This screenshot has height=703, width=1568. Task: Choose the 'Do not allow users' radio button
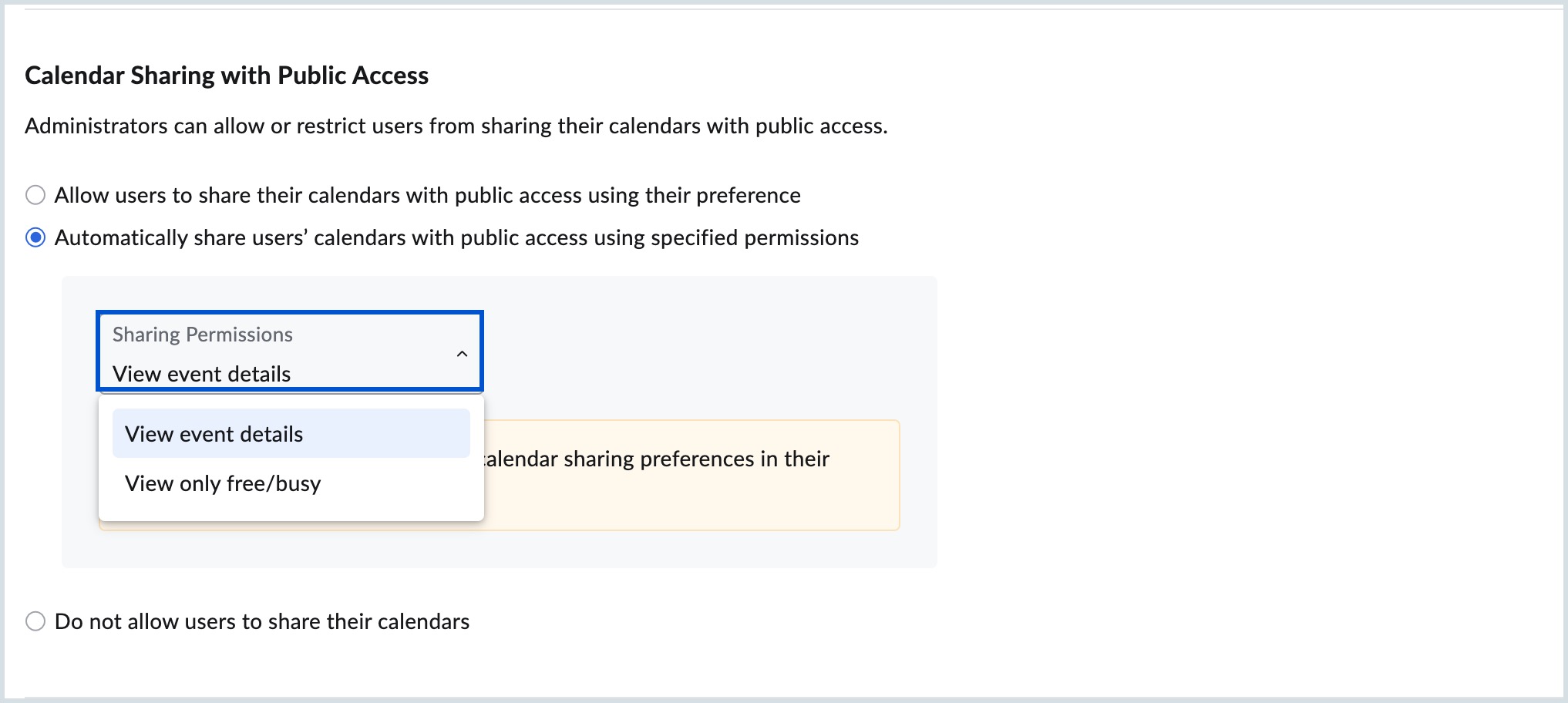pyautogui.click(x=35, y=621)
